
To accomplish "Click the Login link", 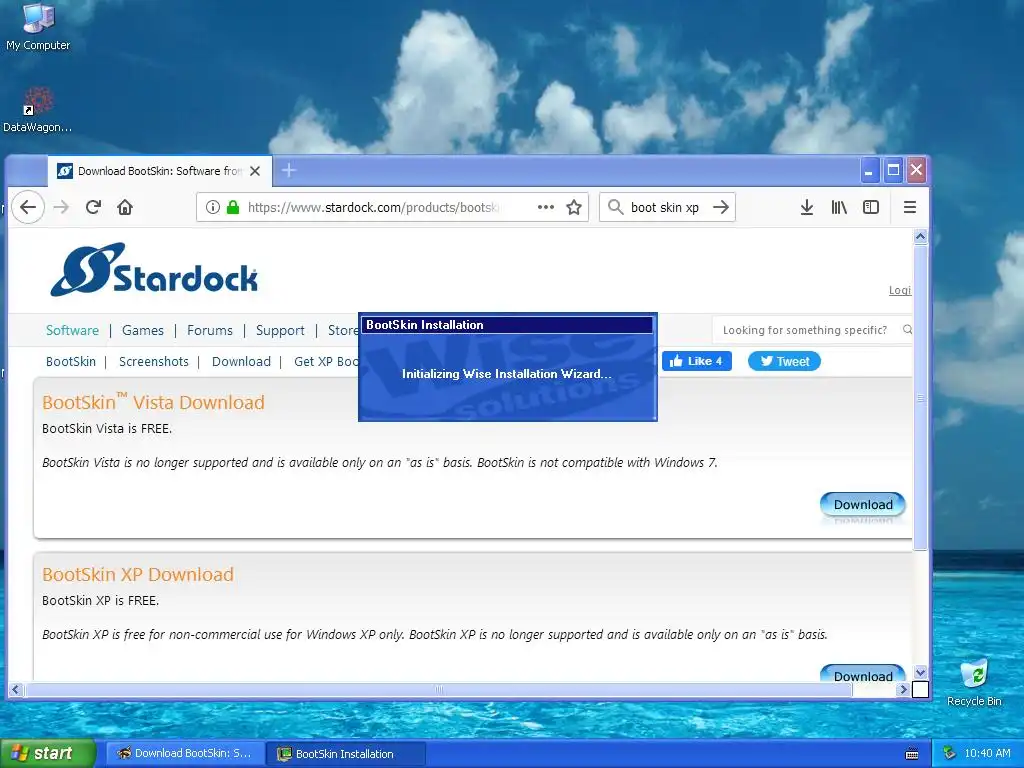I will (900, 290).
